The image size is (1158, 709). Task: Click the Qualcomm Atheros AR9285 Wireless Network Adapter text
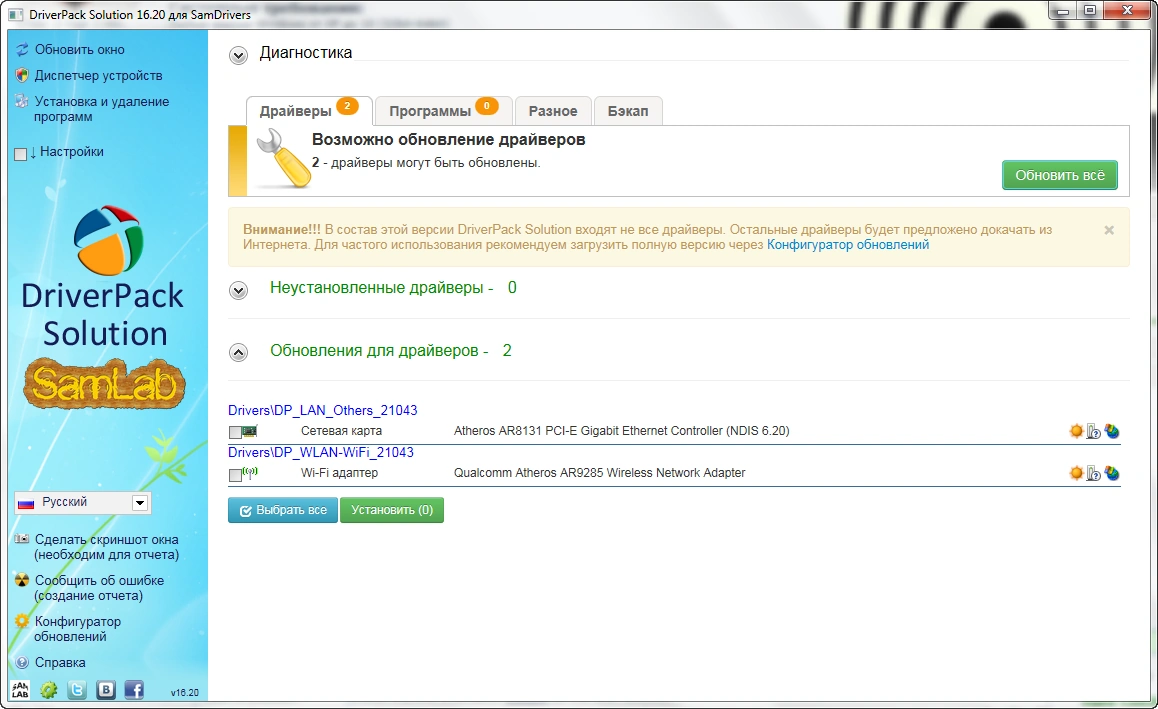click(600, 473)
